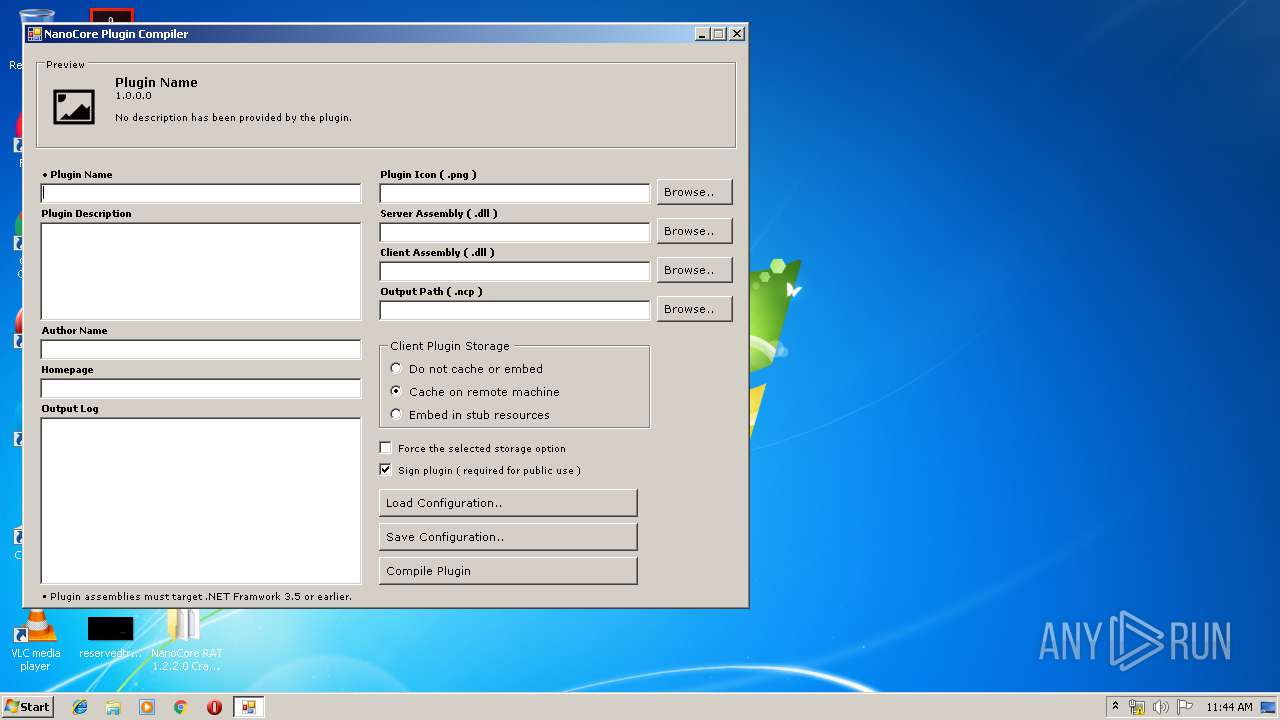Viewport: 1280px width, 720px height.
Task: Open the Opera browser taskbar icon
Action: pos(214,707)
